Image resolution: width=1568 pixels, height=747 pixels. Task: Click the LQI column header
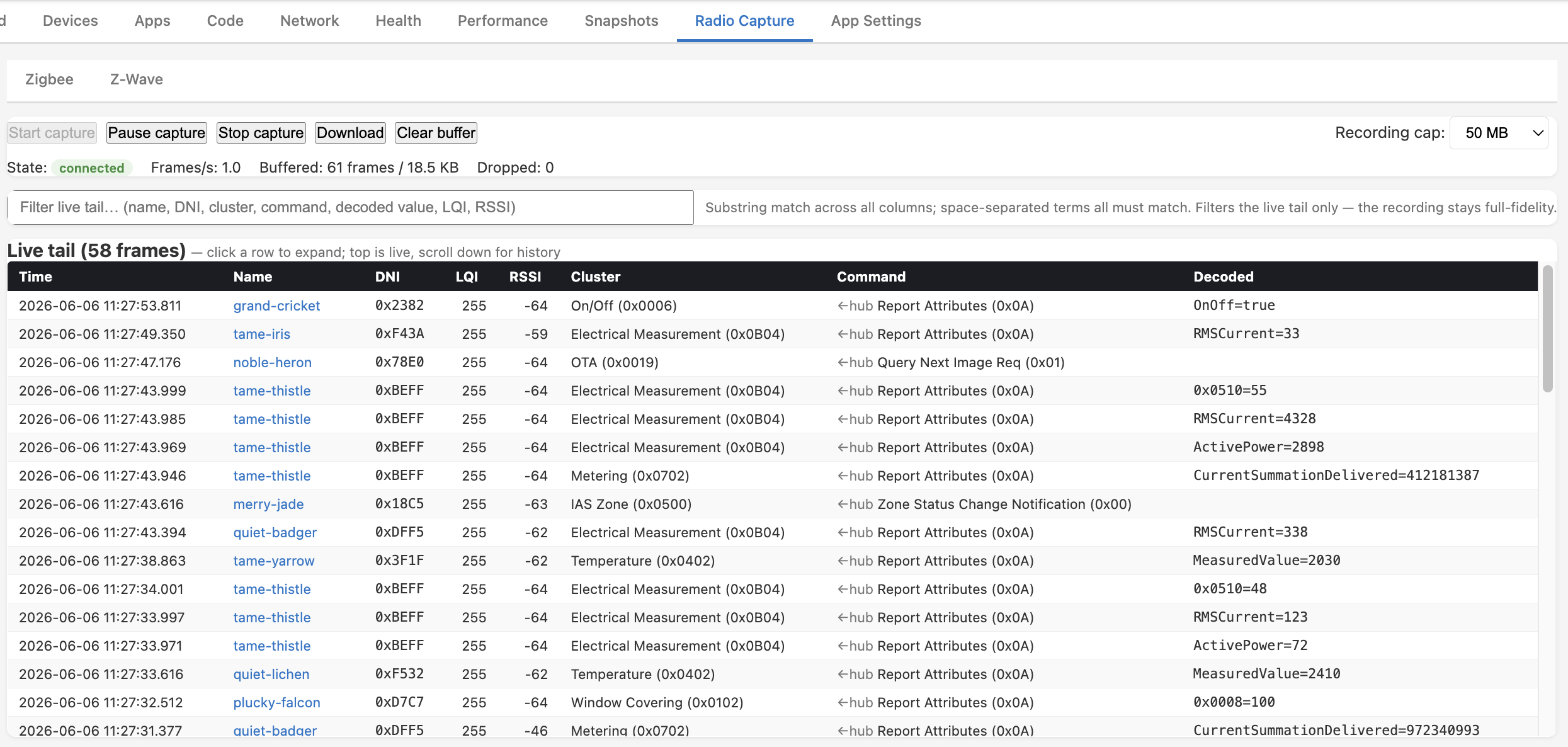(467, 277)
